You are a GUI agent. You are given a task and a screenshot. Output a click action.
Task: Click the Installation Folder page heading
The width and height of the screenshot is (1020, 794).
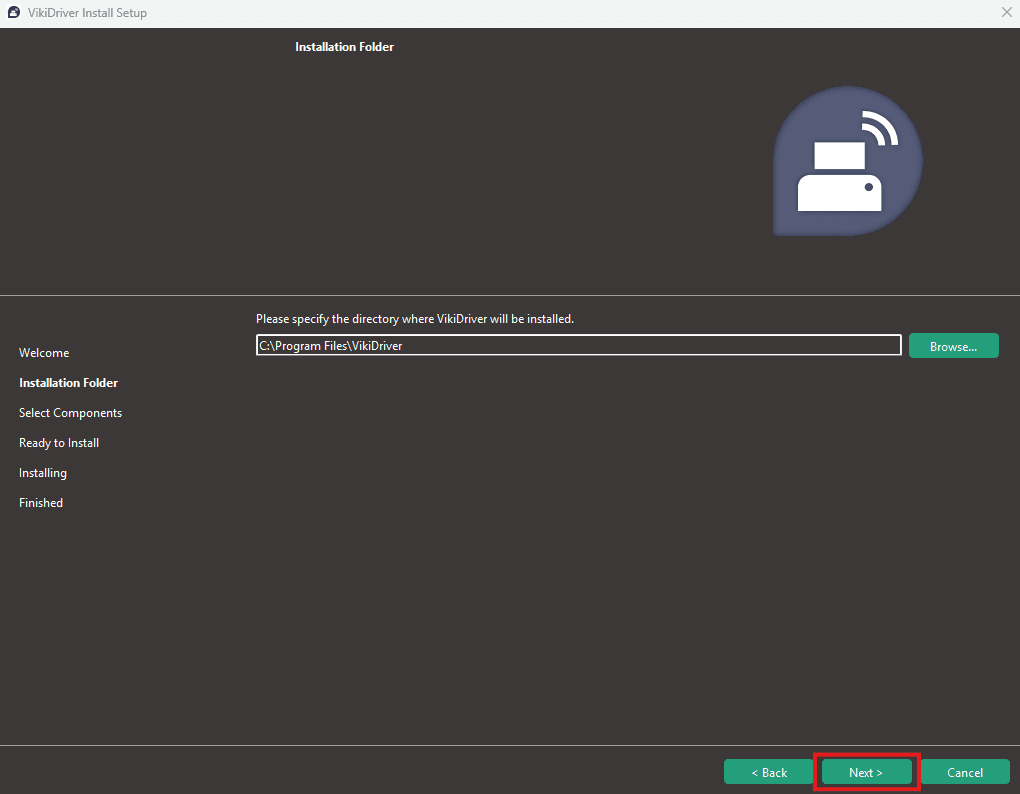point(344,47)
